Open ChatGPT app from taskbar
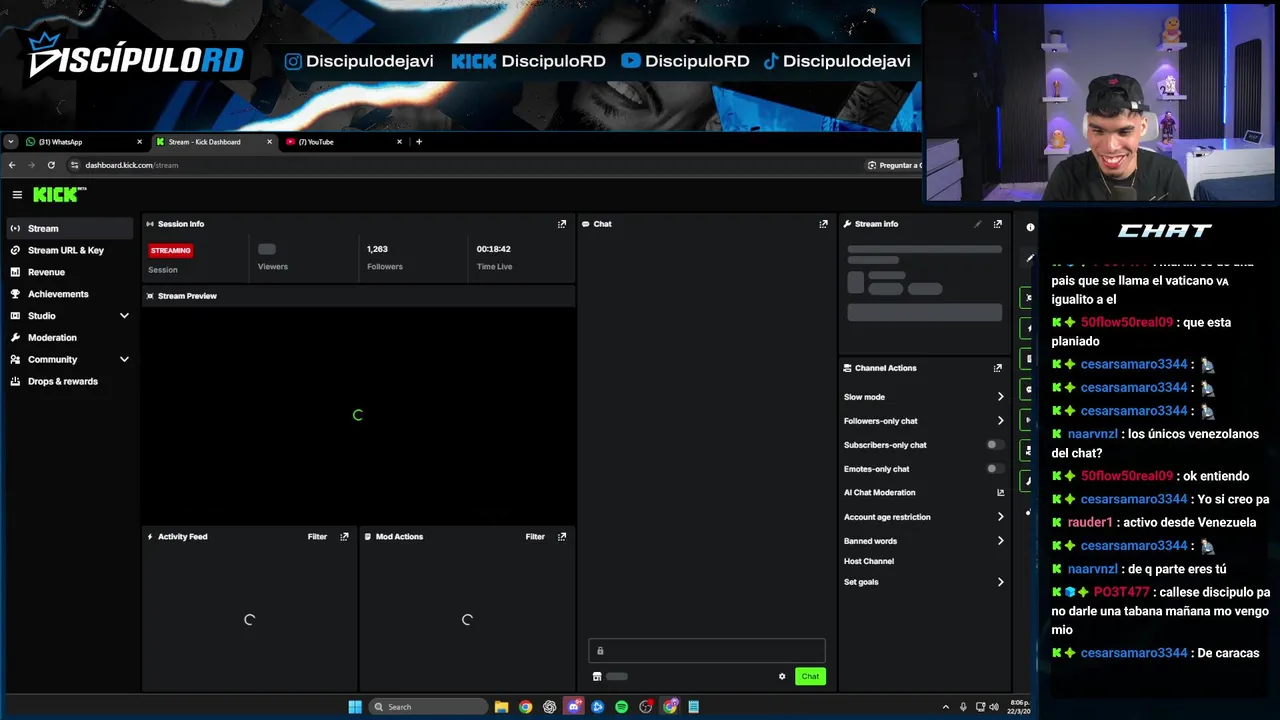Image resolution: width=1280 pixels, height=720 pixels. click(x=550, y=707)
